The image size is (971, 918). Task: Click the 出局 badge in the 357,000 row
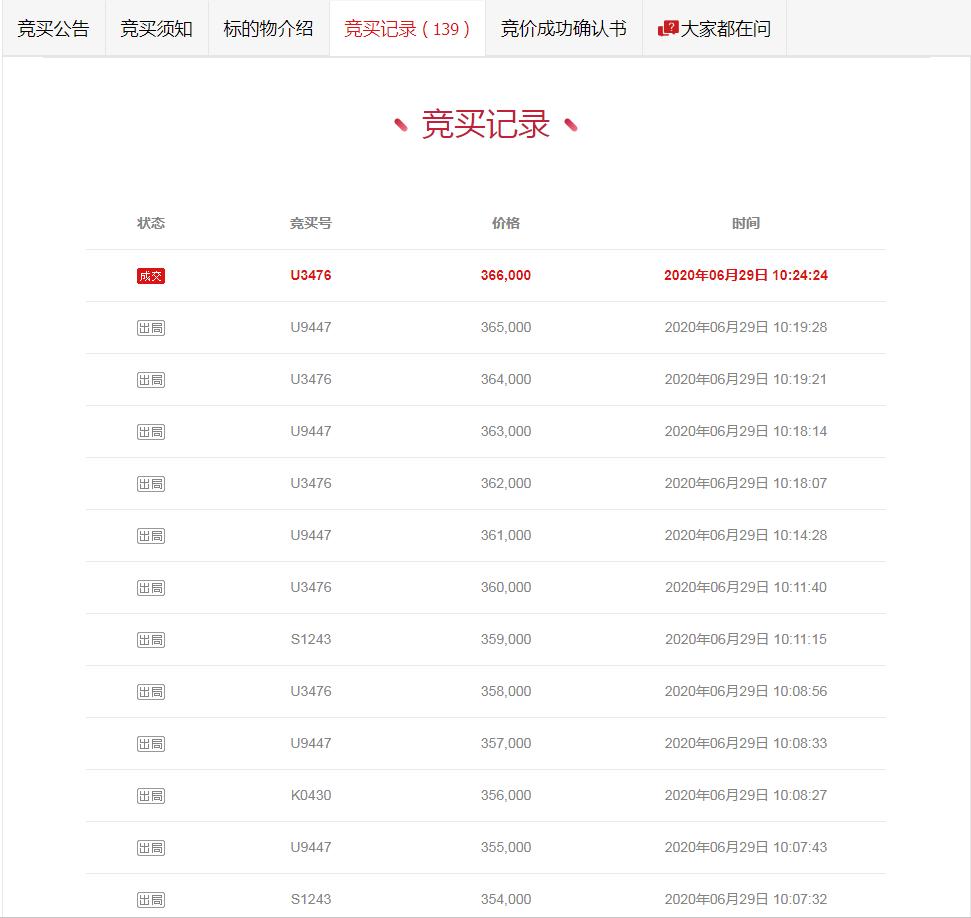tap(151, 744)
